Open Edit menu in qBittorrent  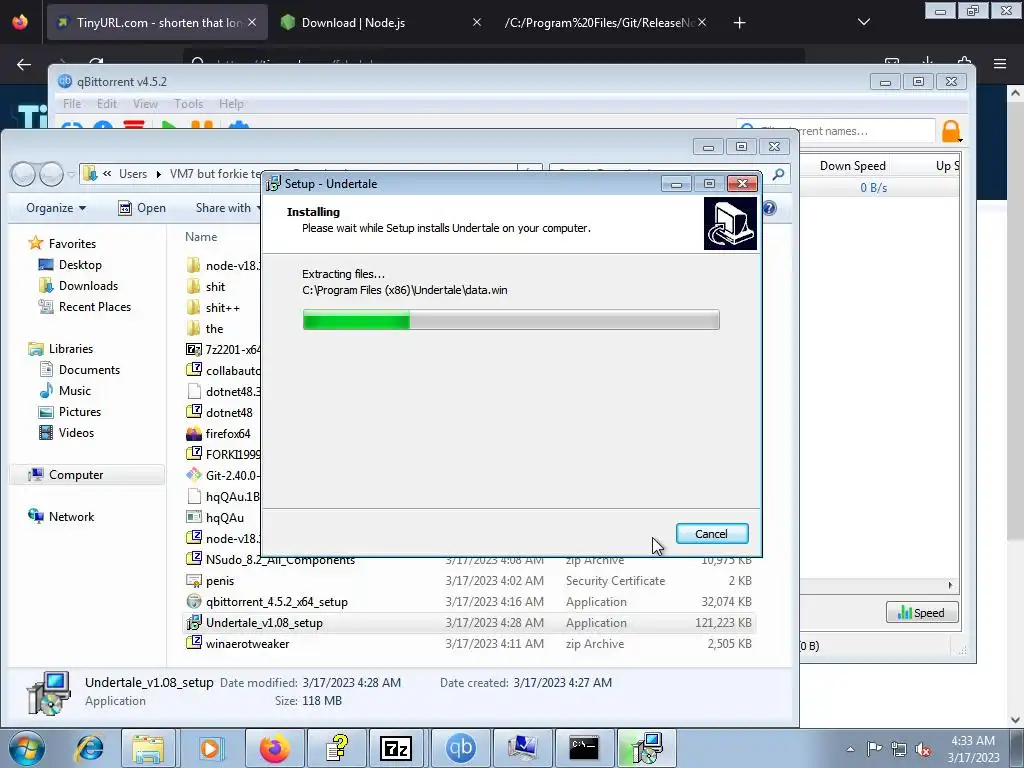(x=106, y=103)
